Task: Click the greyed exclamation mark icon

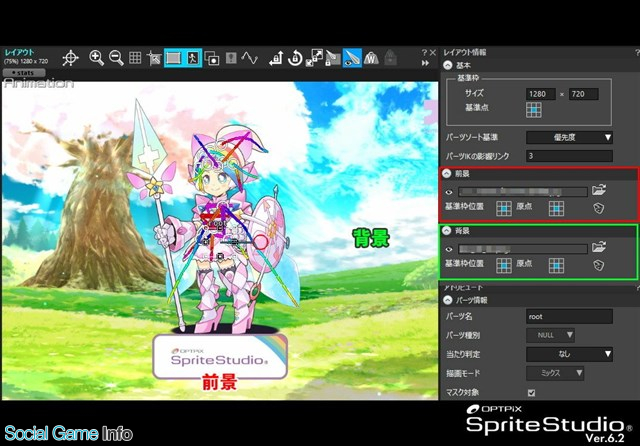Action: point(231,58)
